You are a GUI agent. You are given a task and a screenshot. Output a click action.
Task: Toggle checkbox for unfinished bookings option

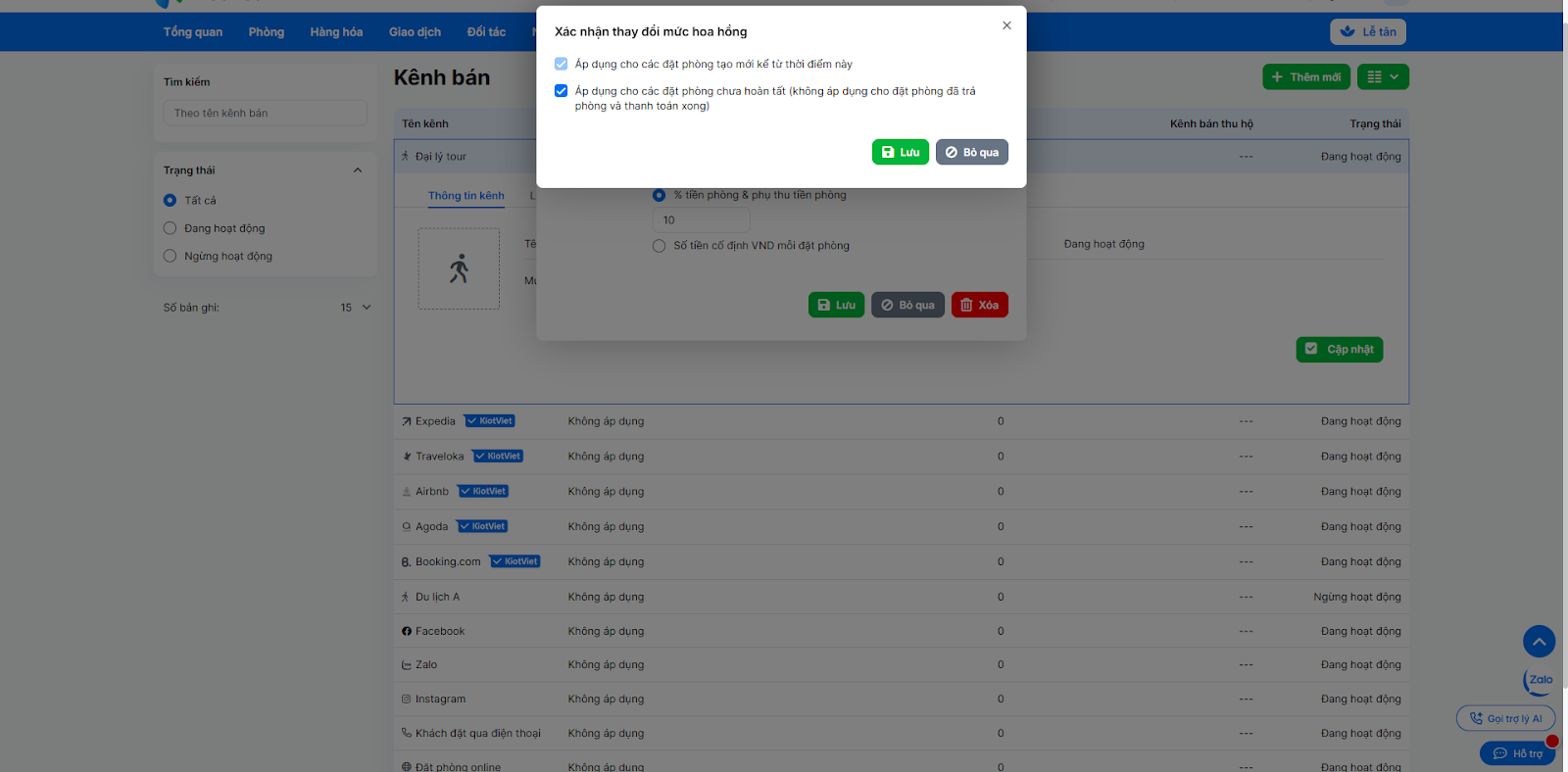(561, 91)
